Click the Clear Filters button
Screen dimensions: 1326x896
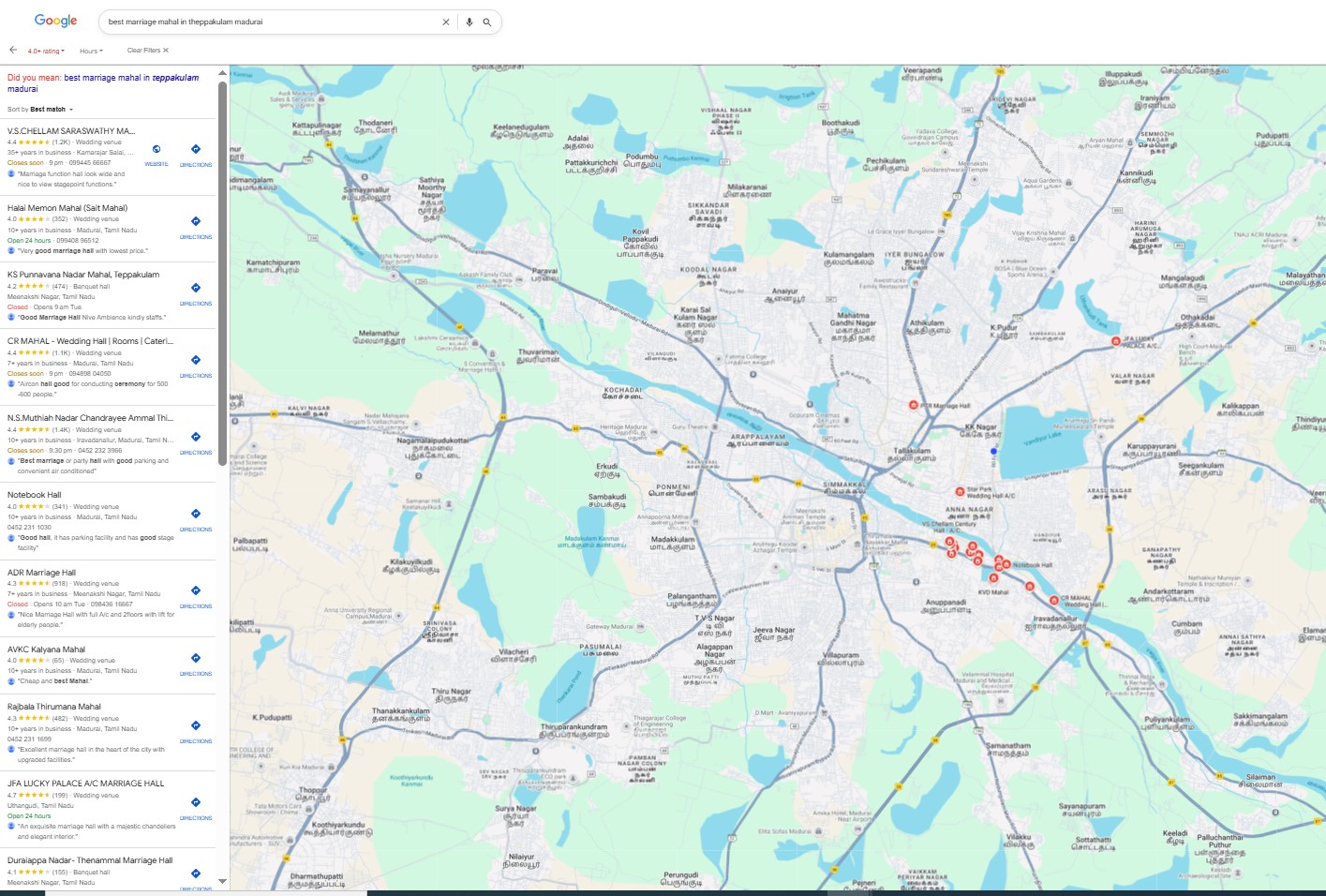[x=148, y=51]
